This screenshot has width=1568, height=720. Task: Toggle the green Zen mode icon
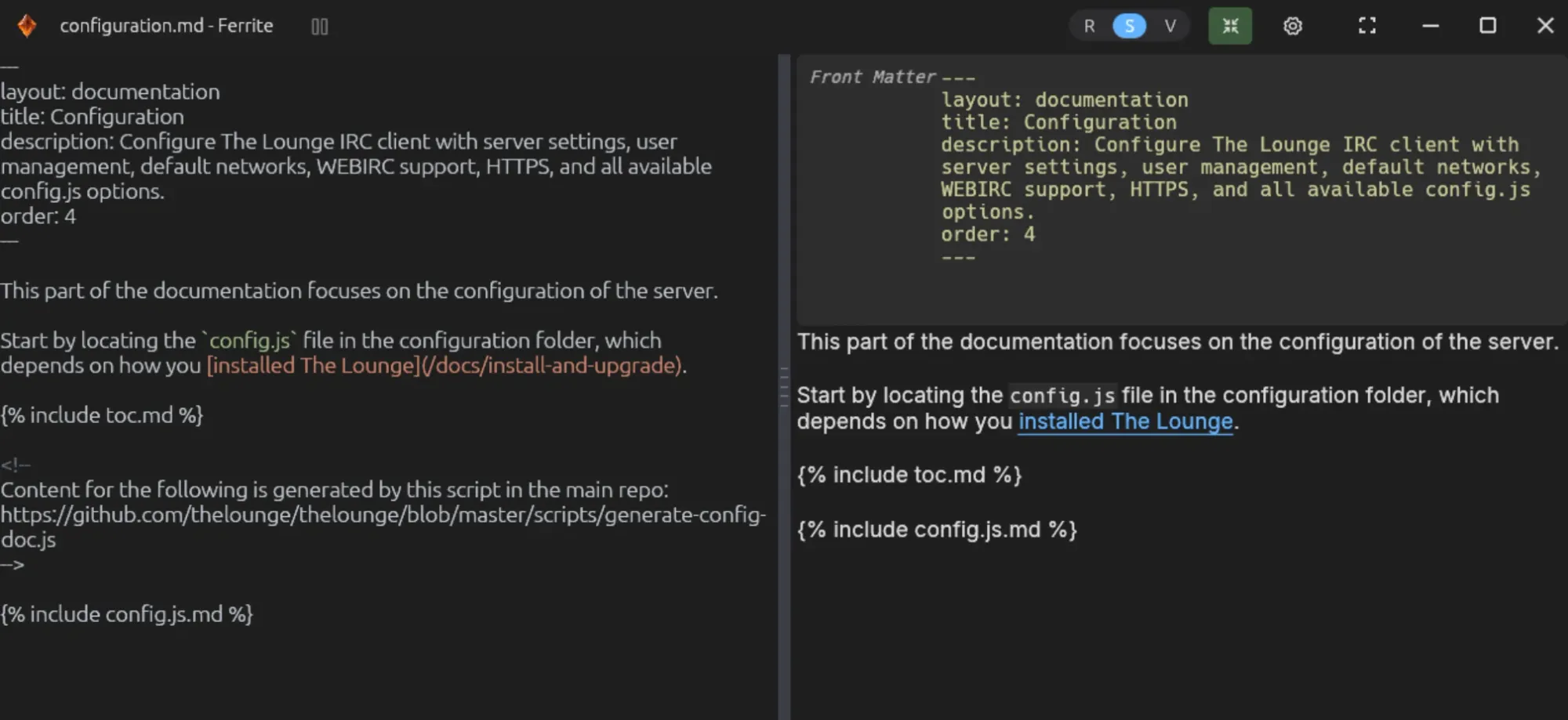(x=1230, y=26)
